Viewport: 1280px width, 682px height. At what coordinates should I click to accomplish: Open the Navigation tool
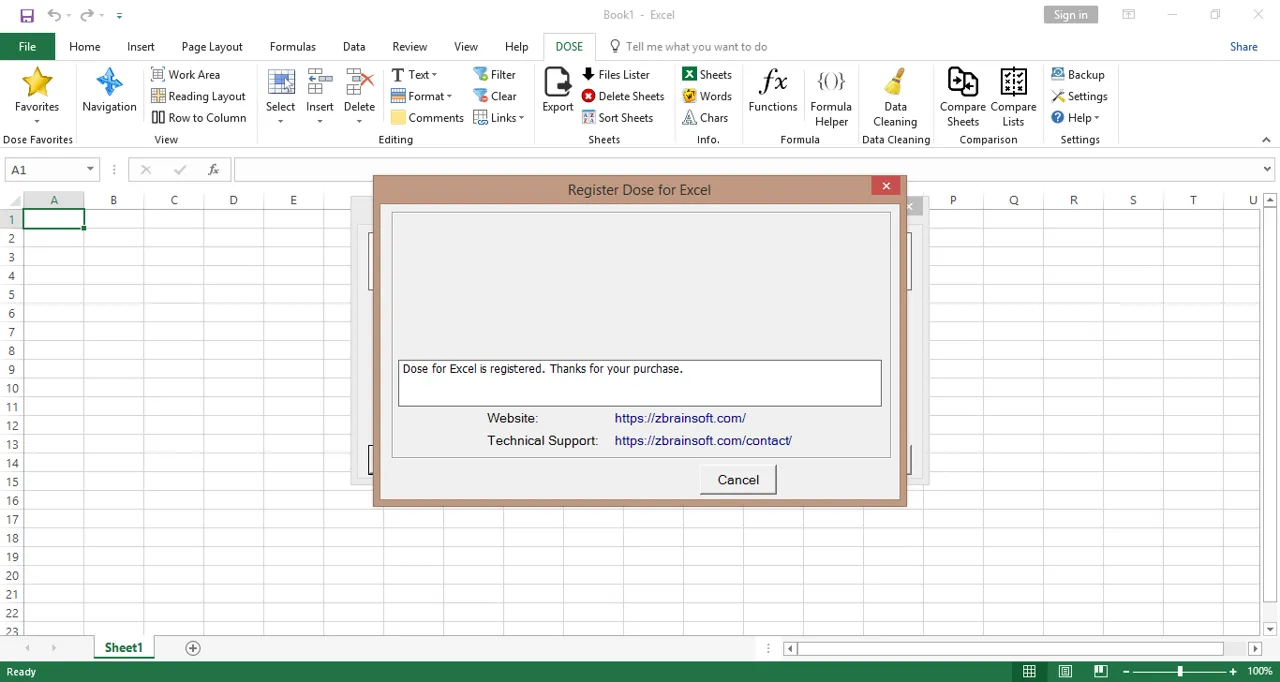point(109,91)
